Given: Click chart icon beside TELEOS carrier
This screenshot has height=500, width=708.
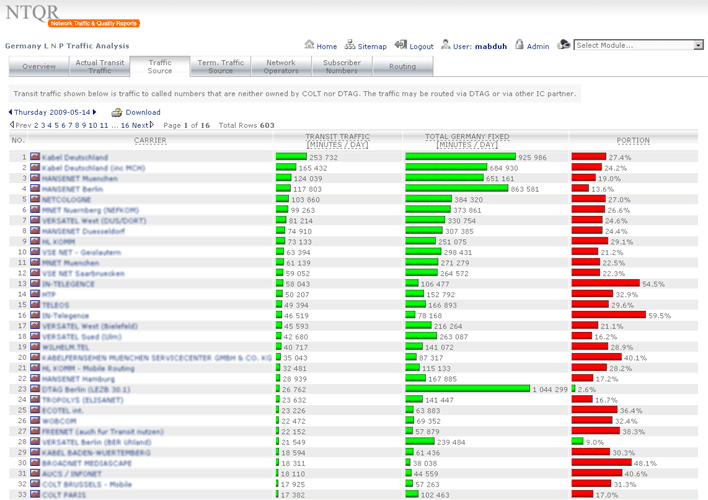Looking at the screenshot, I should (35, 305).
